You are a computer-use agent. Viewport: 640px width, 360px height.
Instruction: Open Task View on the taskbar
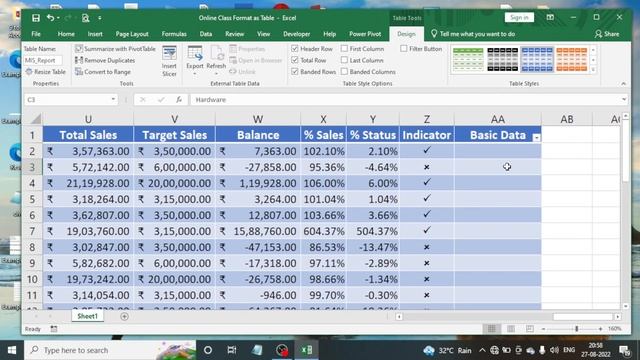pyautogui.click(x=232, y=350)
